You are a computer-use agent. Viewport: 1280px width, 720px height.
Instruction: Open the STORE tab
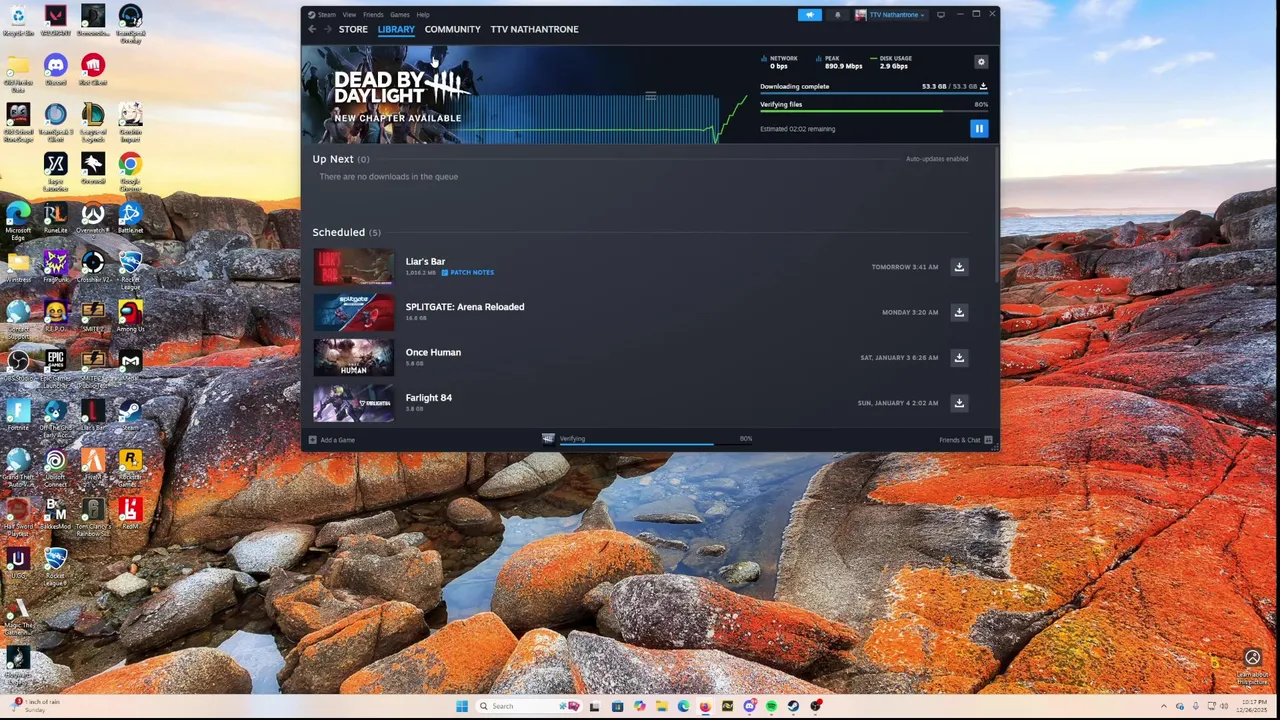353,29
